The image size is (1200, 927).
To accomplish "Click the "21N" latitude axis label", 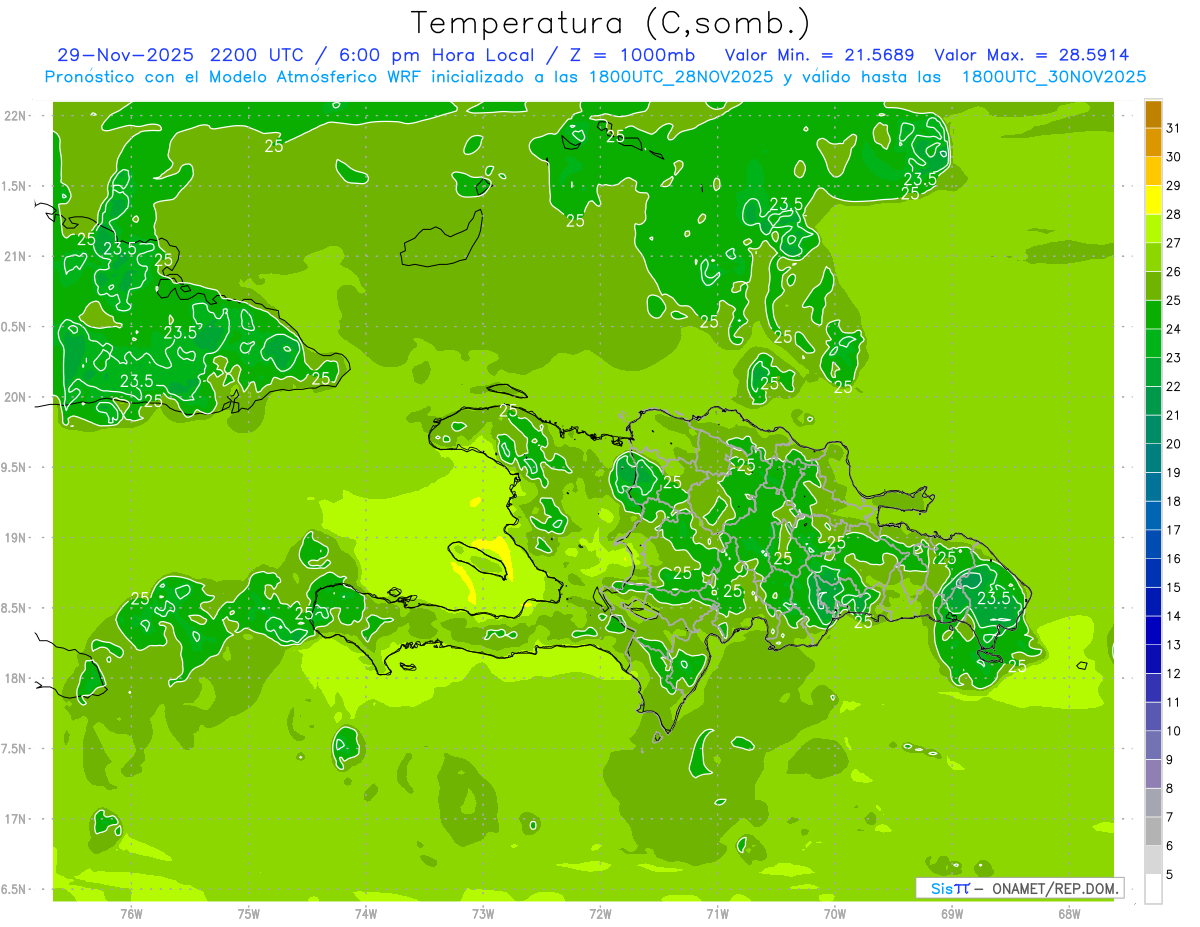I will [16, 257].
